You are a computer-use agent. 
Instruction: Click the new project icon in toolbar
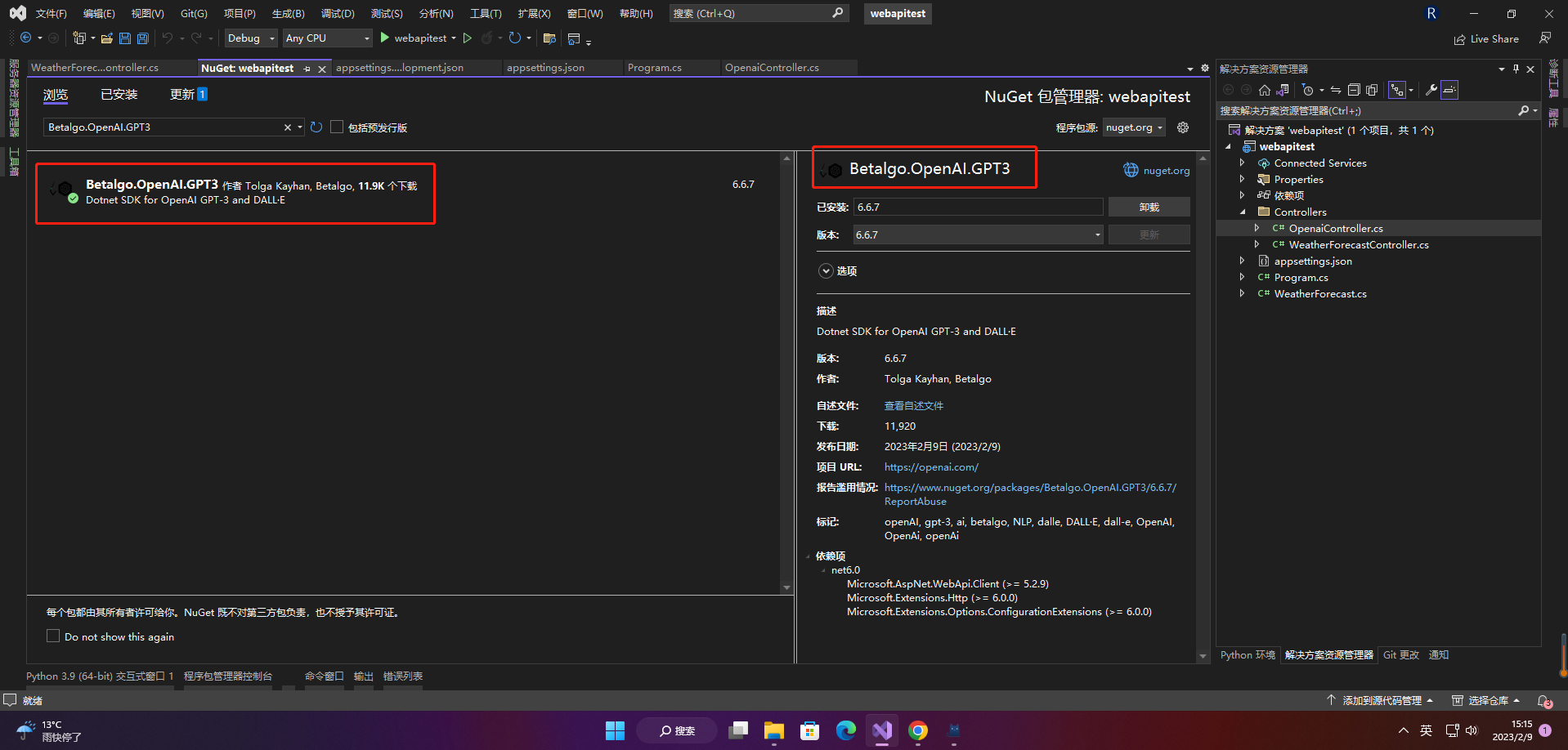[78, 38]
